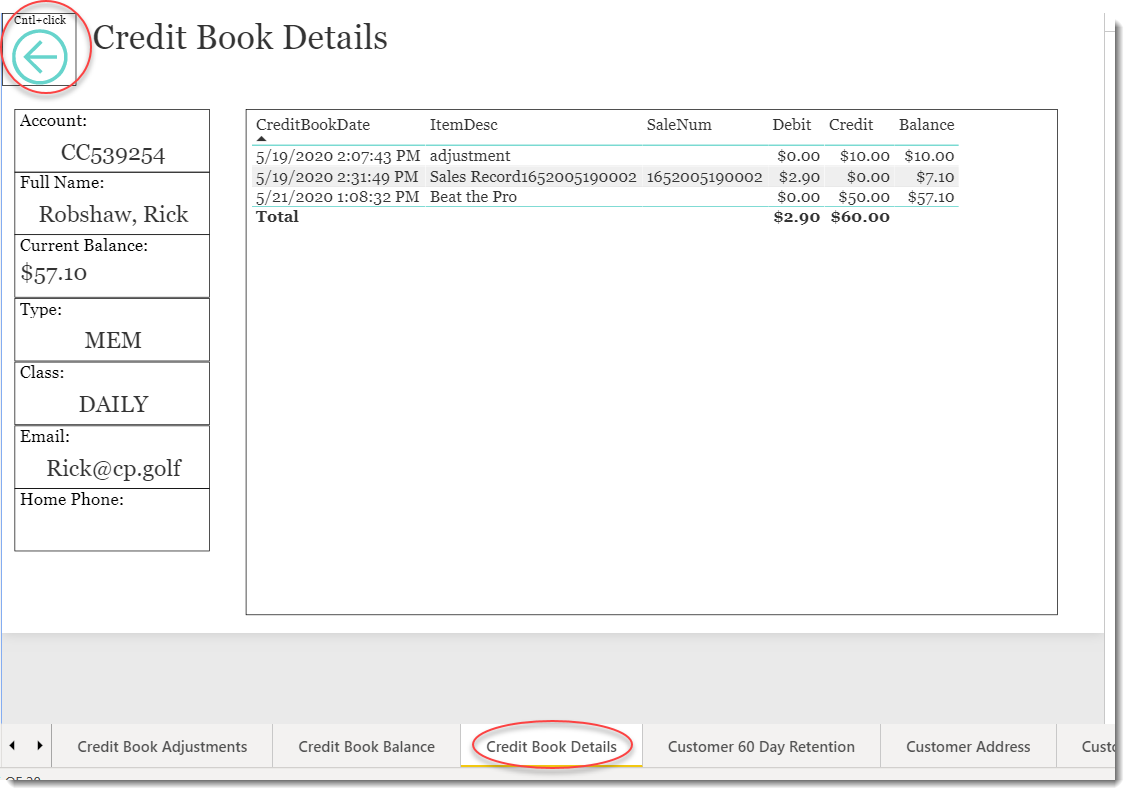The height and width of the screenshot is (795, 1130).
Task: Click the teal back arrow button
Action: pos(40,56)
